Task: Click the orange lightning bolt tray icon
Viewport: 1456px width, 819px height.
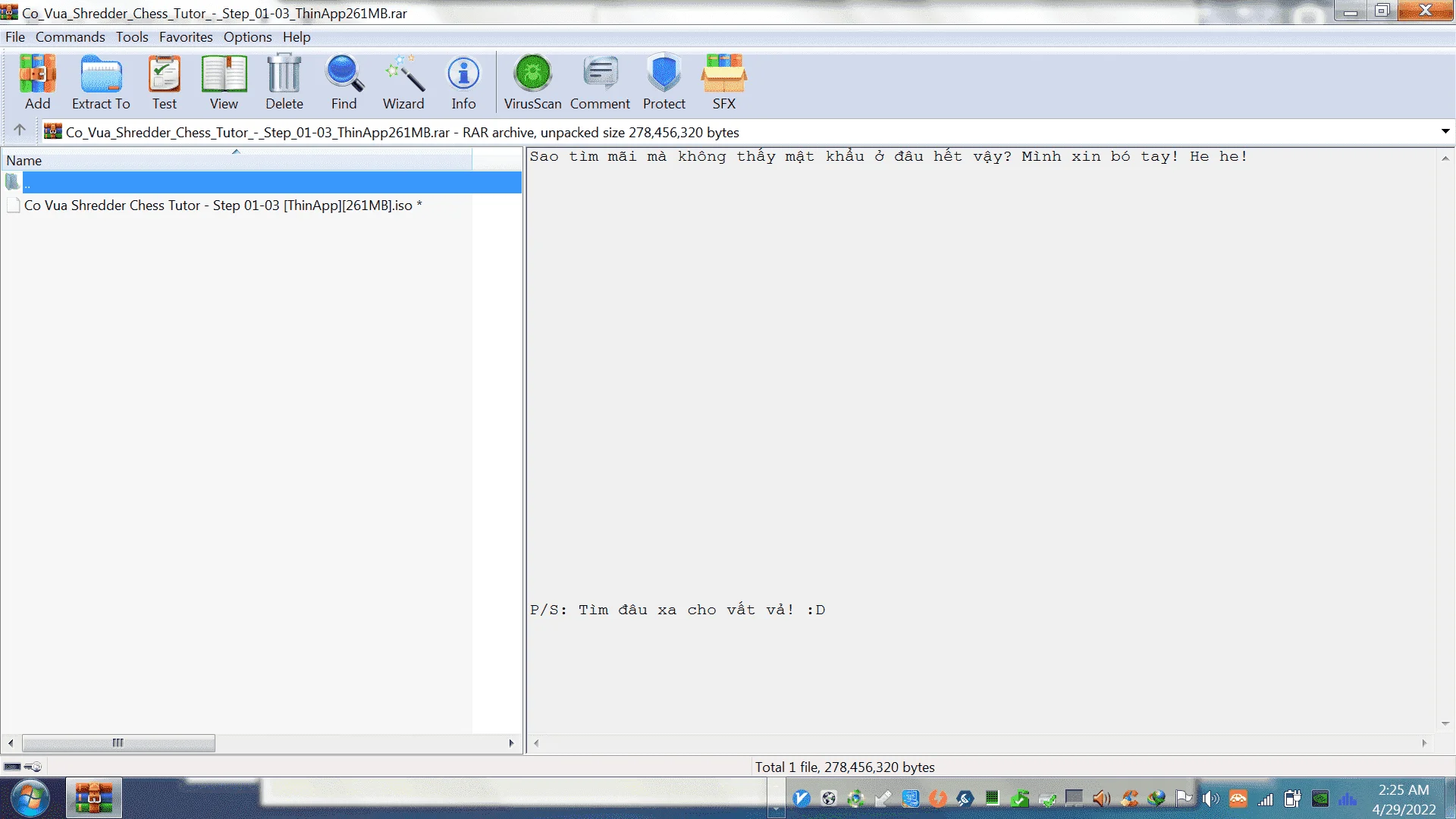Action: (938, 798)
